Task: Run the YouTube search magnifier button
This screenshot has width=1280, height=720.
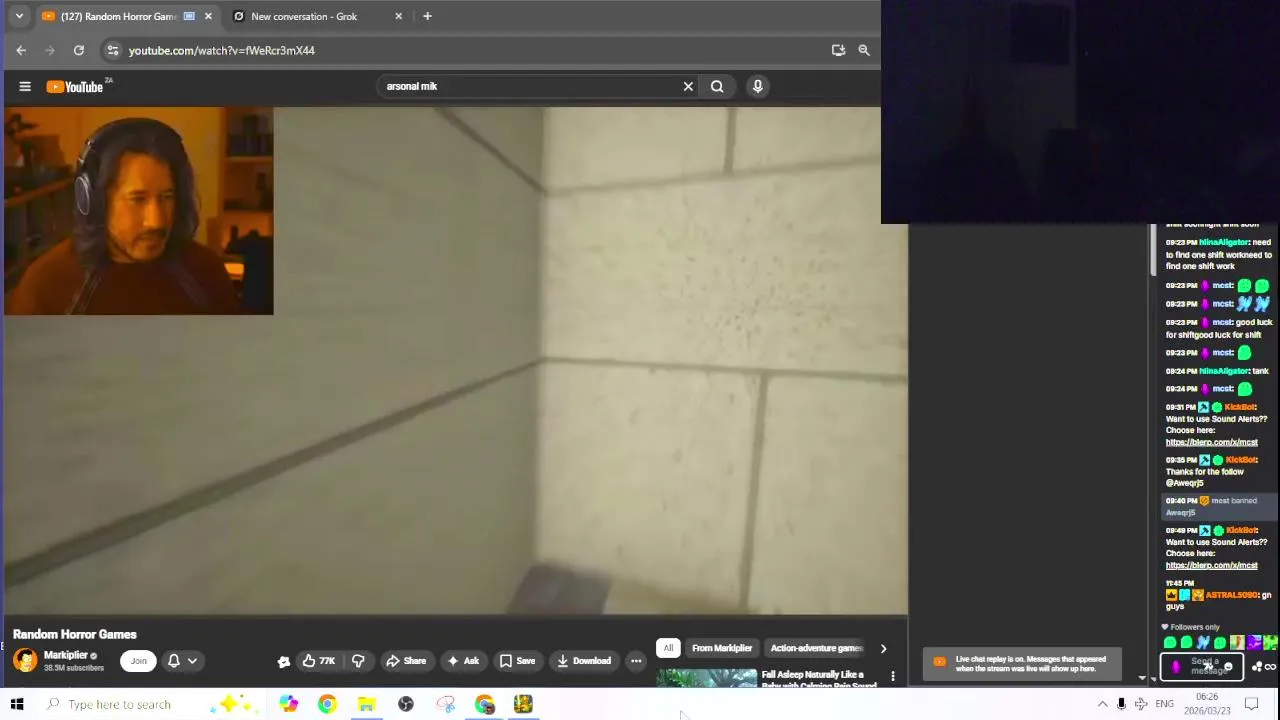Action: pyautogui.click(x=717, y=86)
